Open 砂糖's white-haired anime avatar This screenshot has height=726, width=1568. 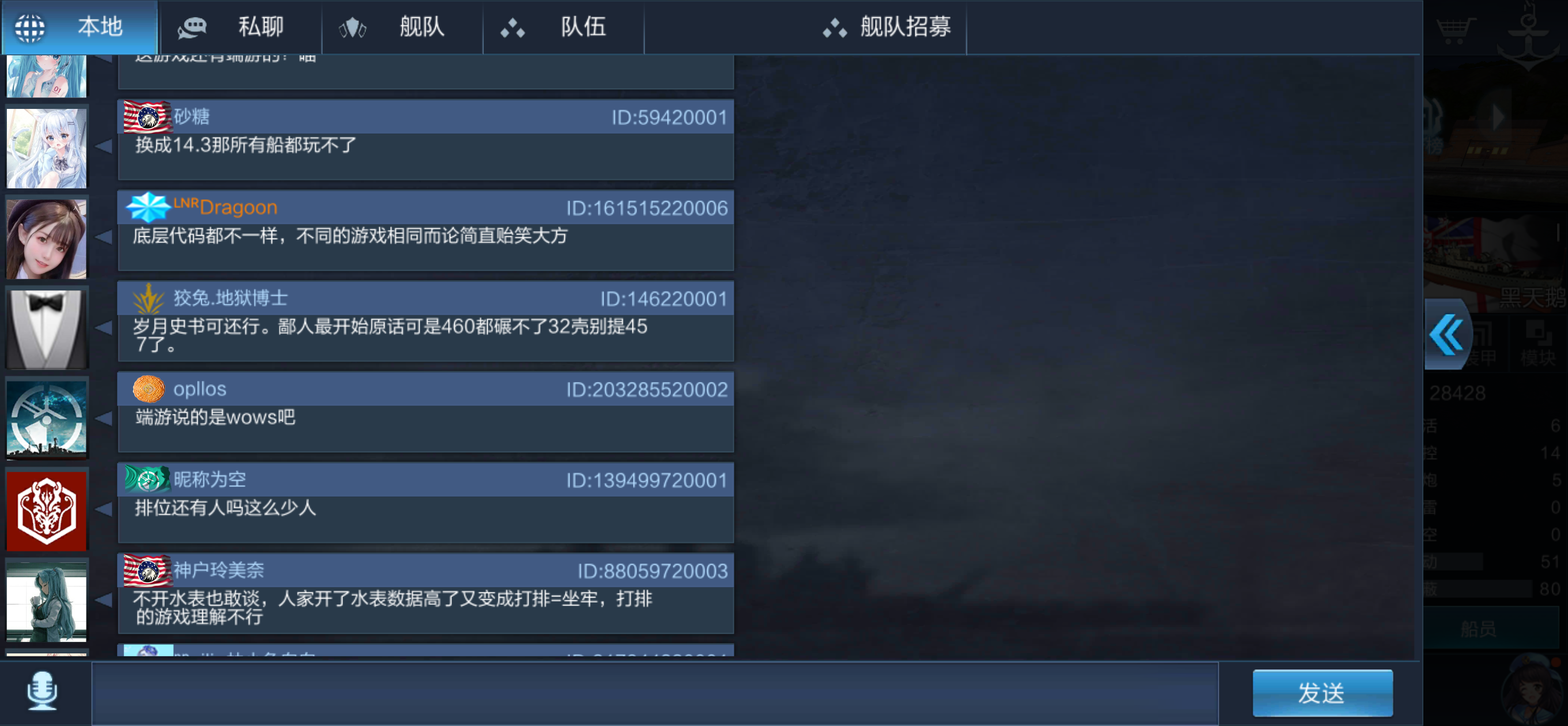46,148
